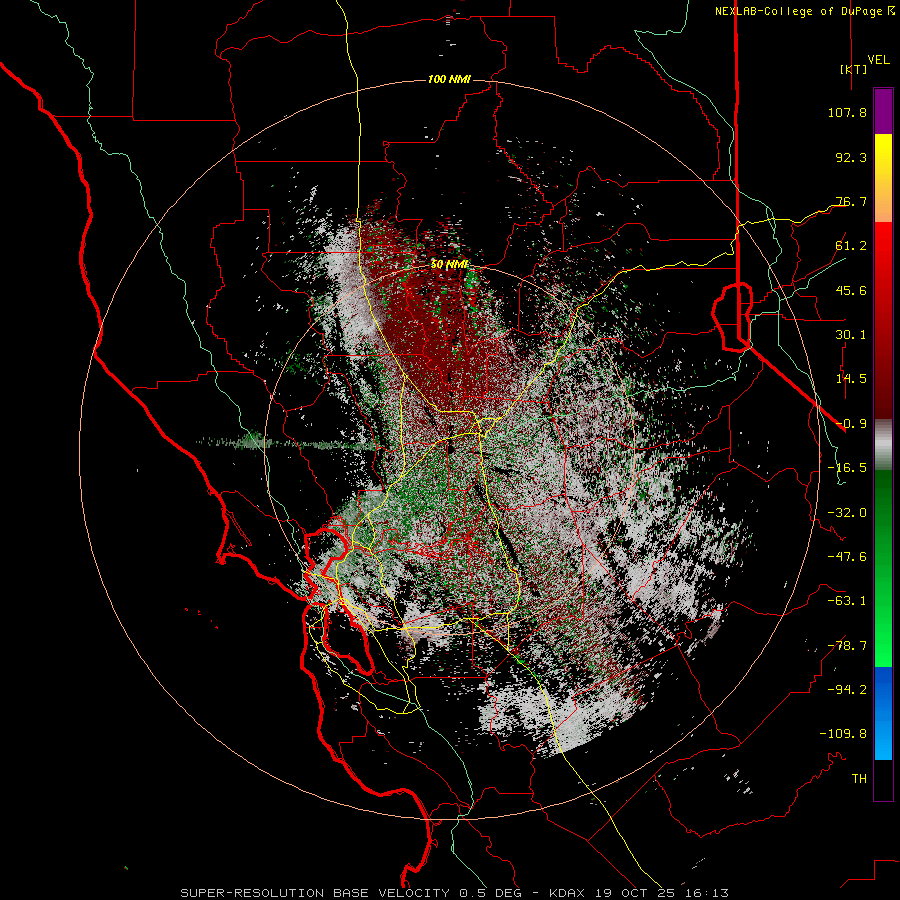Screen dimensions: 900x900
Task: Pick the gray near-zero segment of the color bar
Action: (x=883, y=444)
